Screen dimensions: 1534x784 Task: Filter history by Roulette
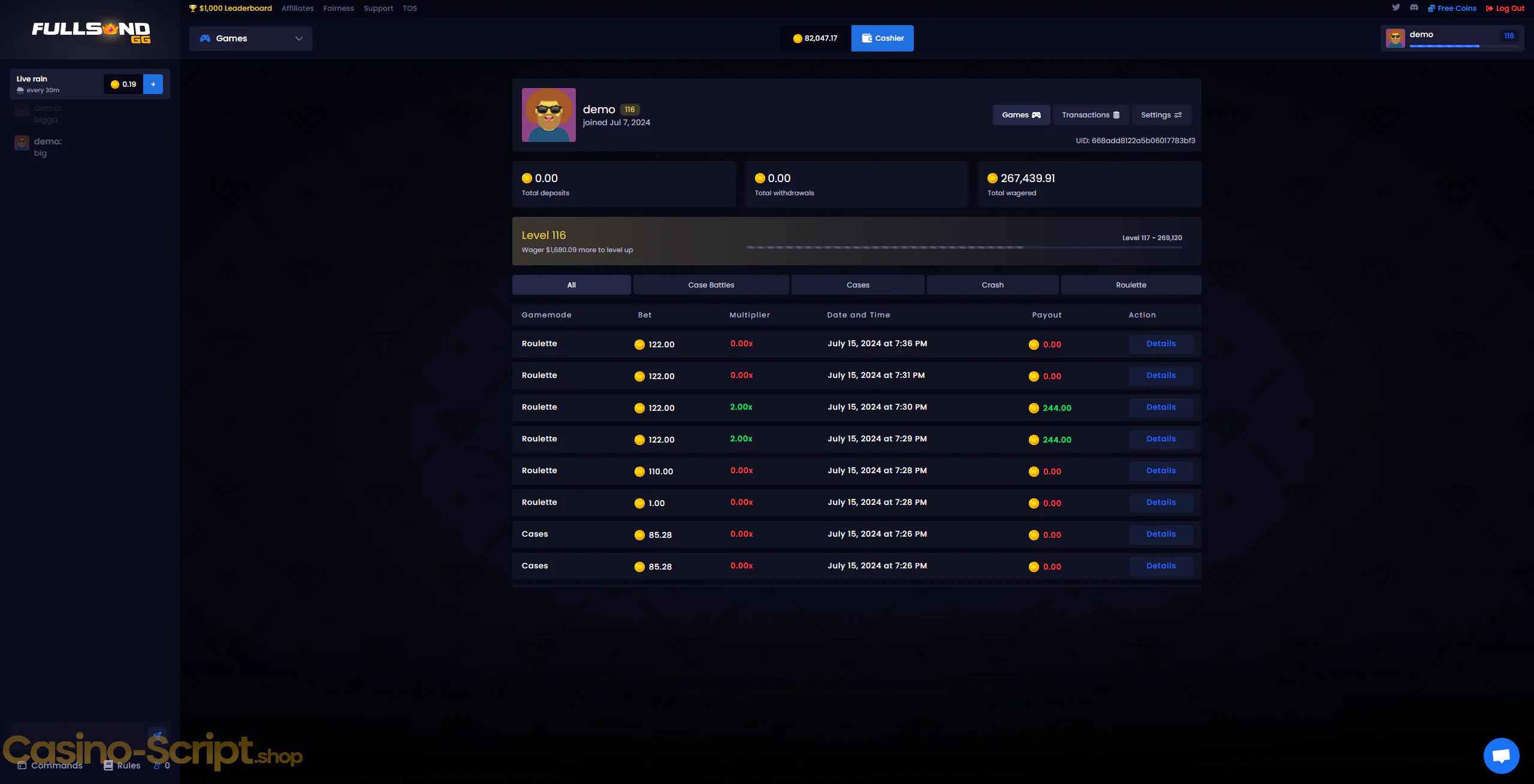[x=1131, y=285]
